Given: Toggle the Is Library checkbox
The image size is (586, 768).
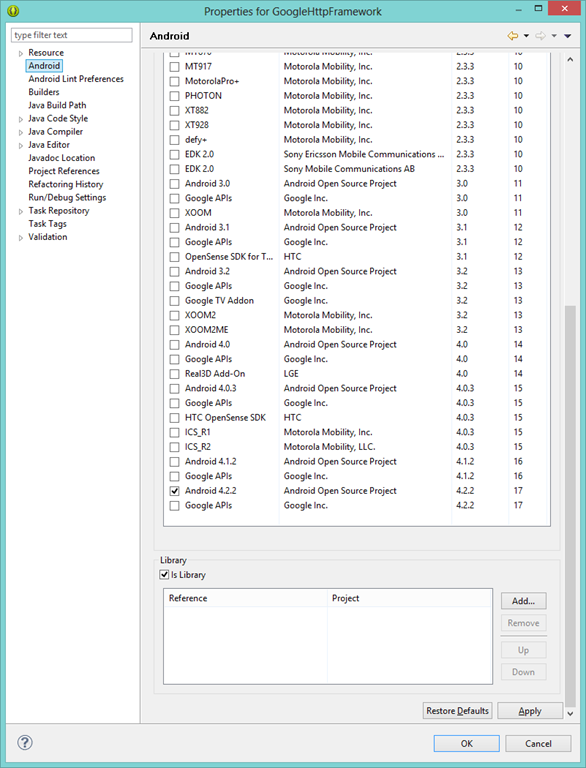Looking at the screenshot, I should (x=165, y=575).
